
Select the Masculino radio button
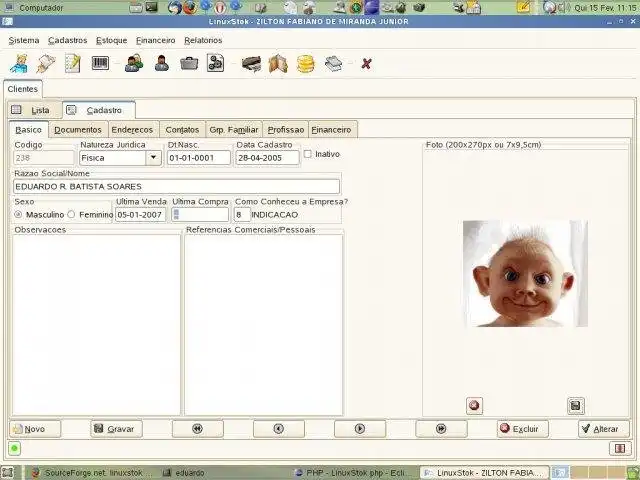(18, 214)
